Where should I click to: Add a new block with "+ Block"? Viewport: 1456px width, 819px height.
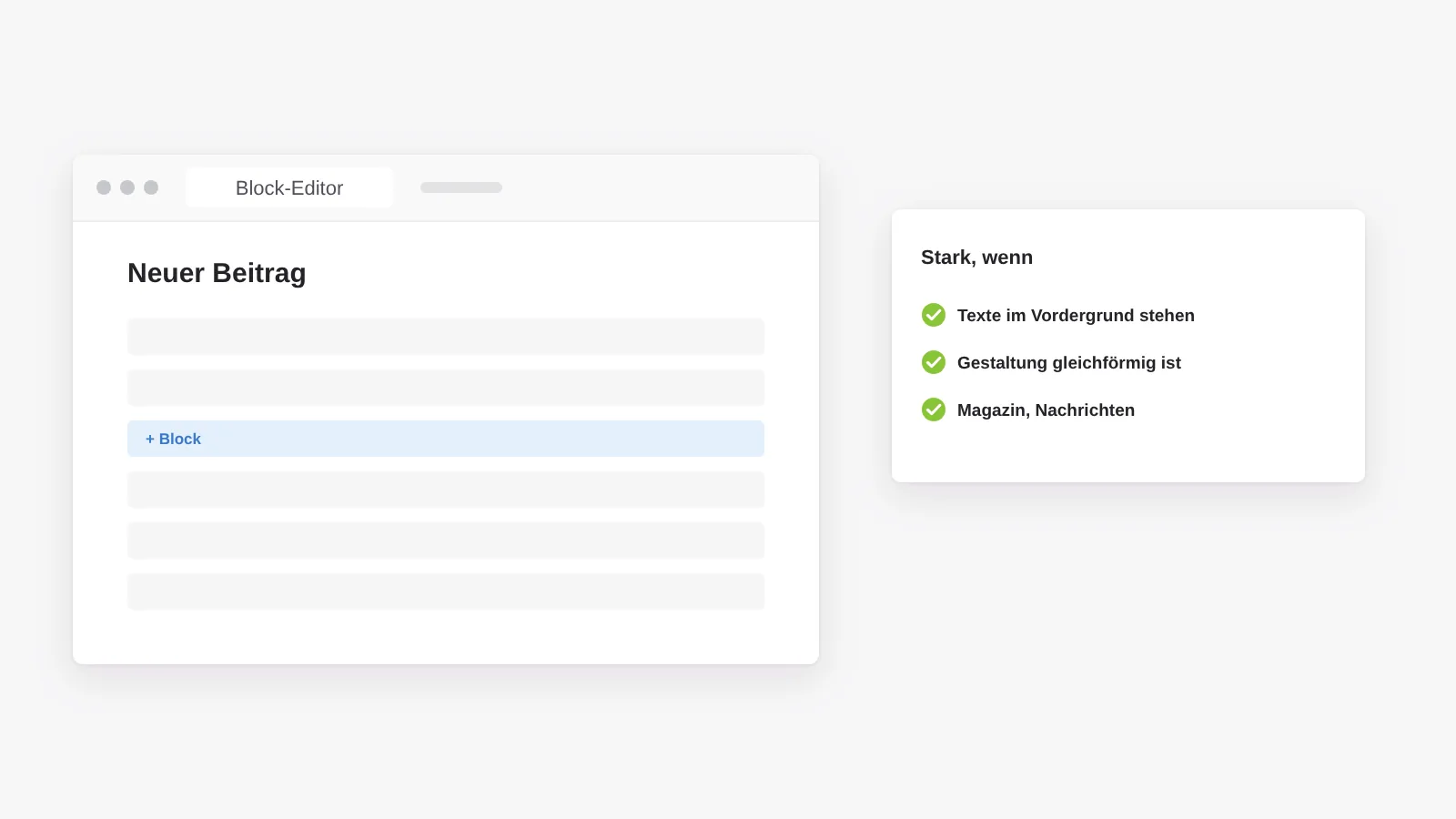(x=446, y=439)
